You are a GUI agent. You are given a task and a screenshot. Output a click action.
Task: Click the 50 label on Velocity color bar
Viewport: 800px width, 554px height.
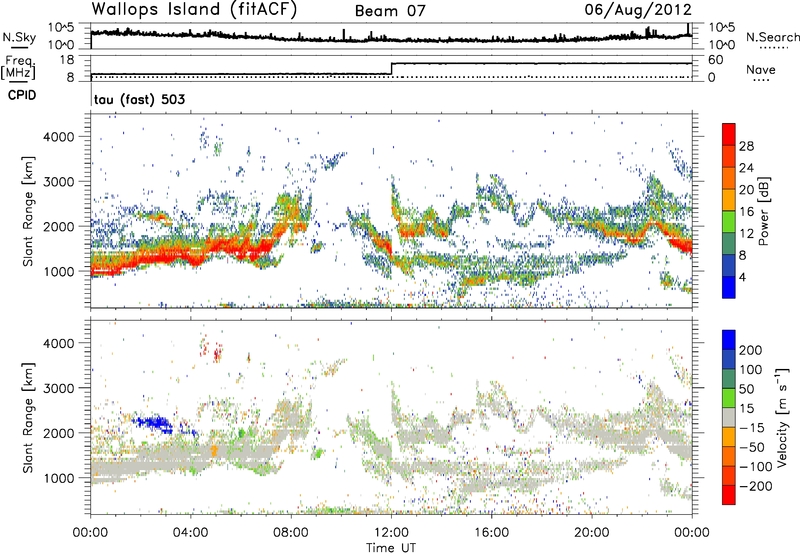(x=747, y=389)
